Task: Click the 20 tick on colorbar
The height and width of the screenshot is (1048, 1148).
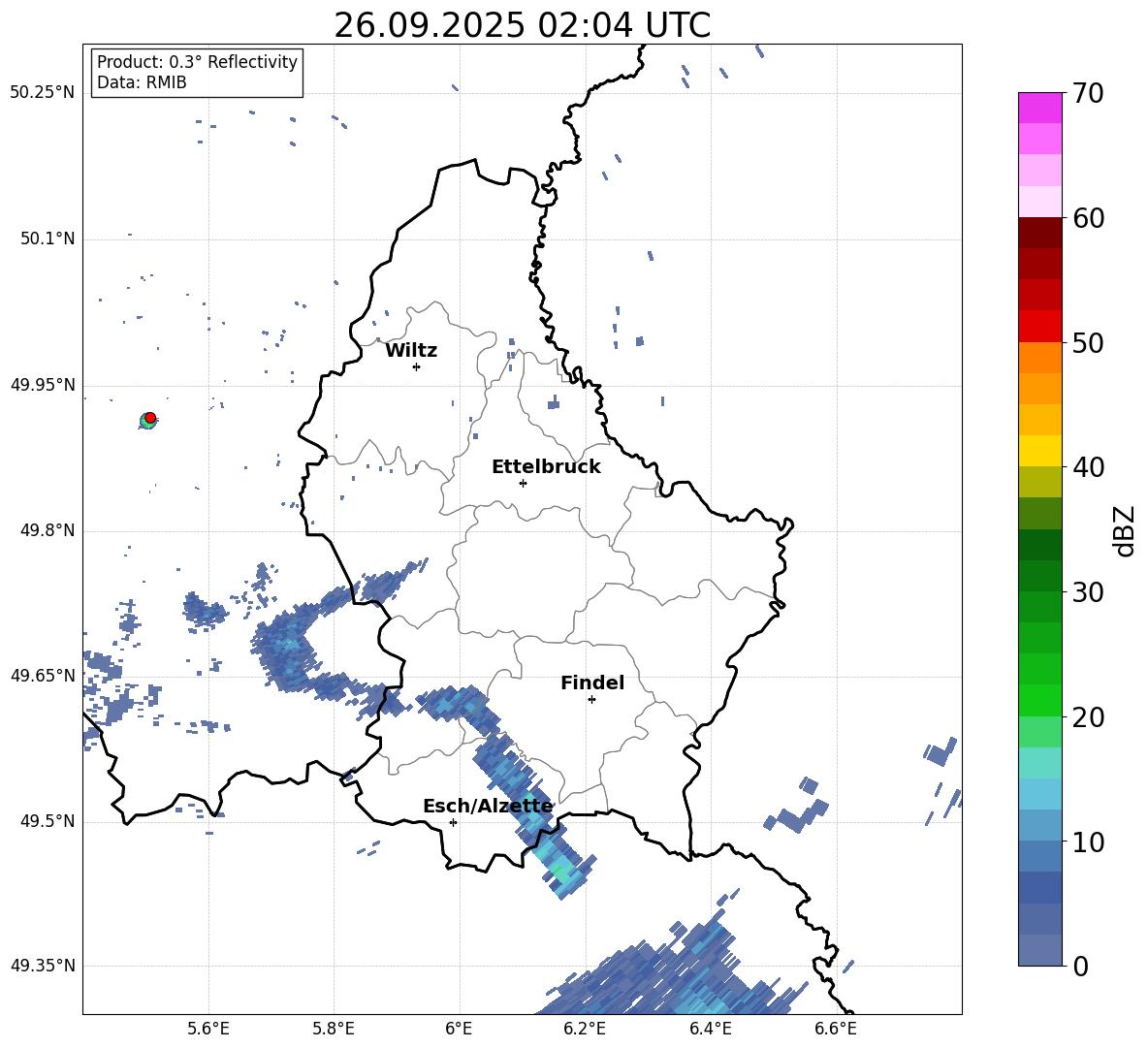Action: (x=1088, y=717)
